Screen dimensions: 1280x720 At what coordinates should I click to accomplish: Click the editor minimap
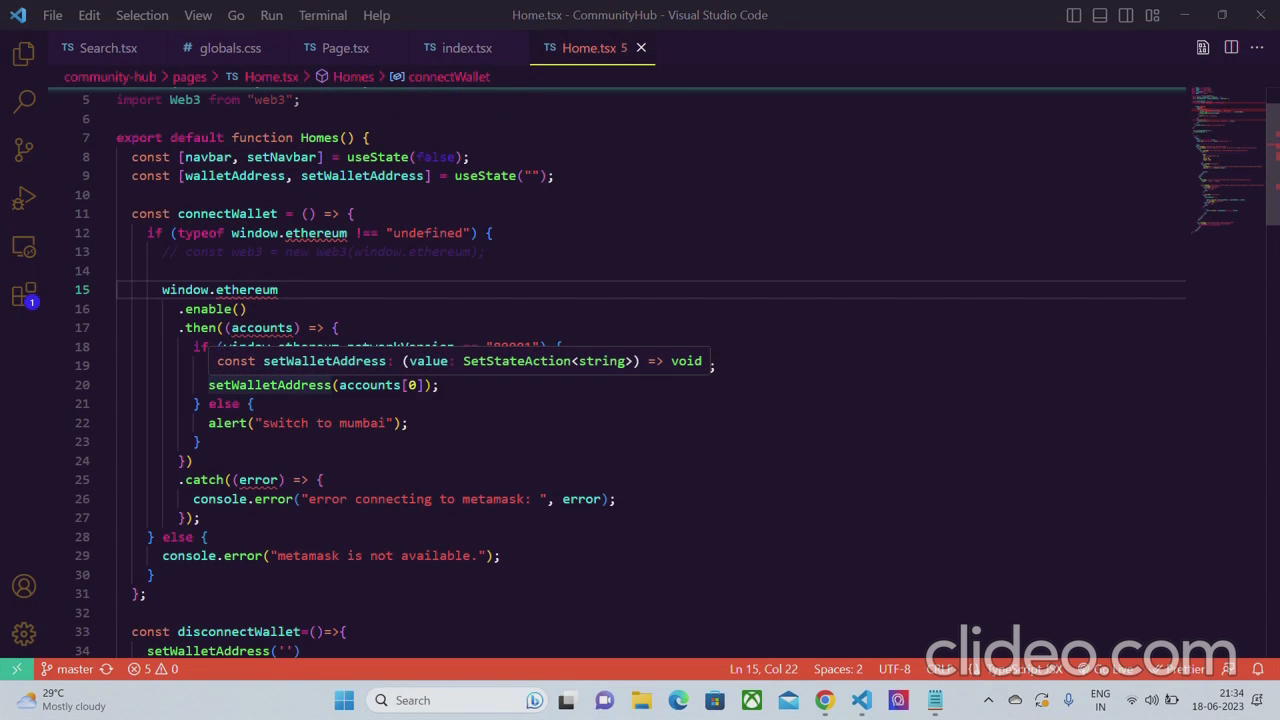1226,160
